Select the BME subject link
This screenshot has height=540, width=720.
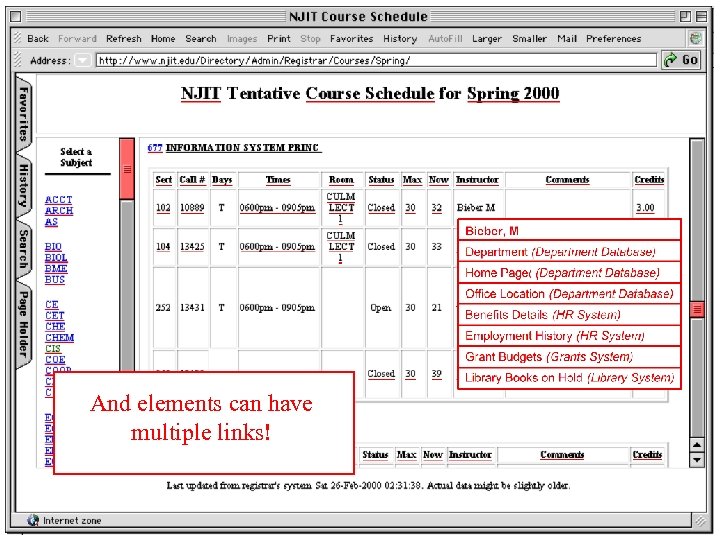tap(56, 269)
